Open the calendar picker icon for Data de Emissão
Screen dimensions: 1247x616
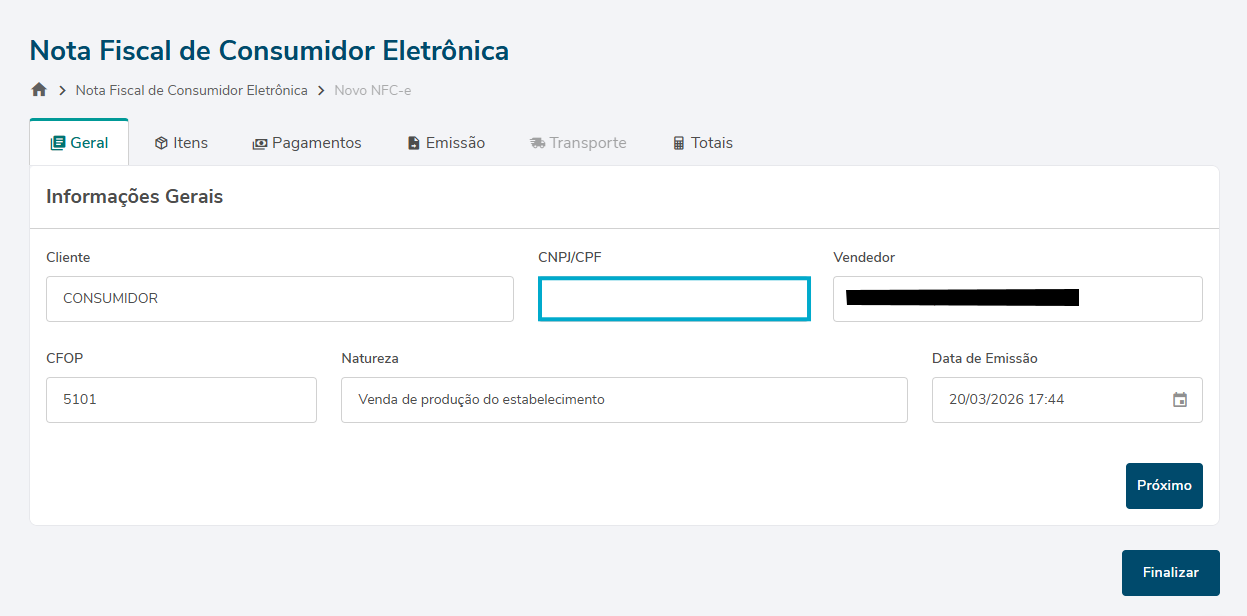[x=1180, y=400]
